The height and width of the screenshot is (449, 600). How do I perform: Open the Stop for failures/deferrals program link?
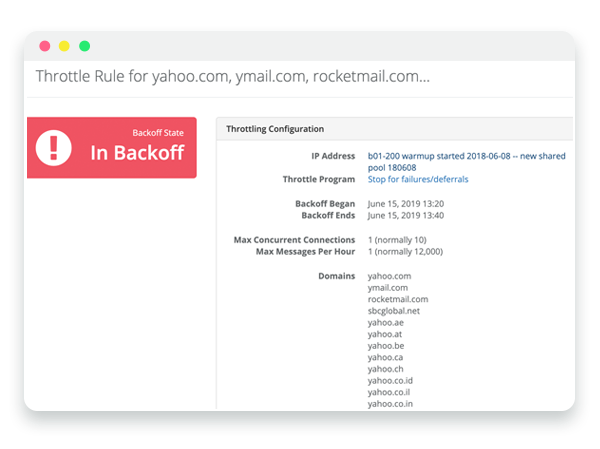point(418,179)
